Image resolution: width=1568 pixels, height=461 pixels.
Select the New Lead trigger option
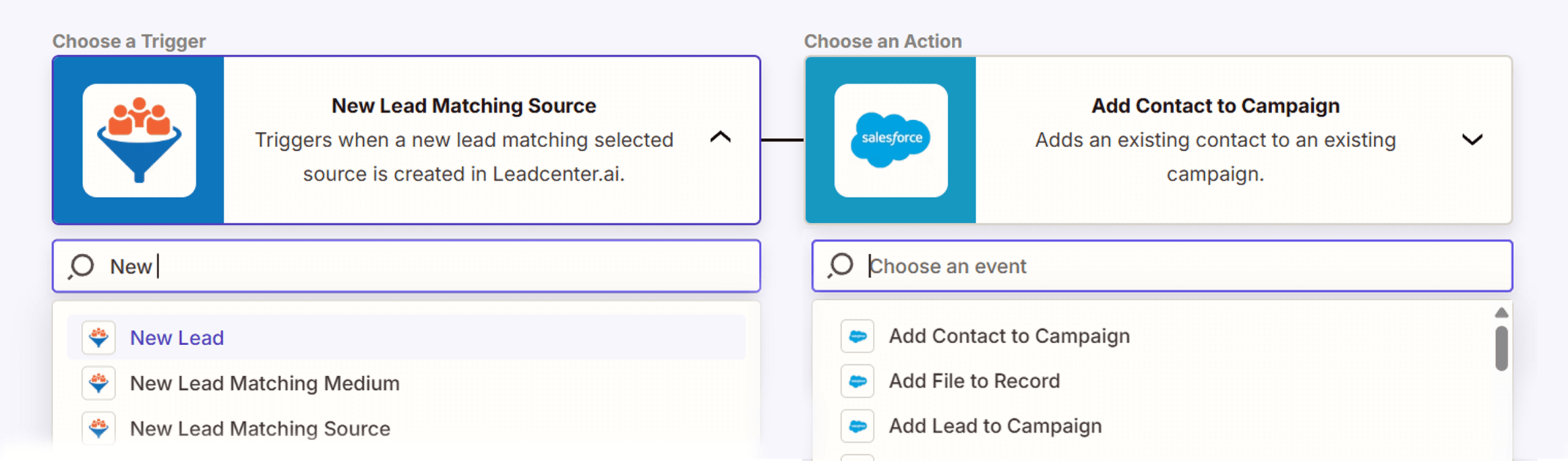(406, 337)
